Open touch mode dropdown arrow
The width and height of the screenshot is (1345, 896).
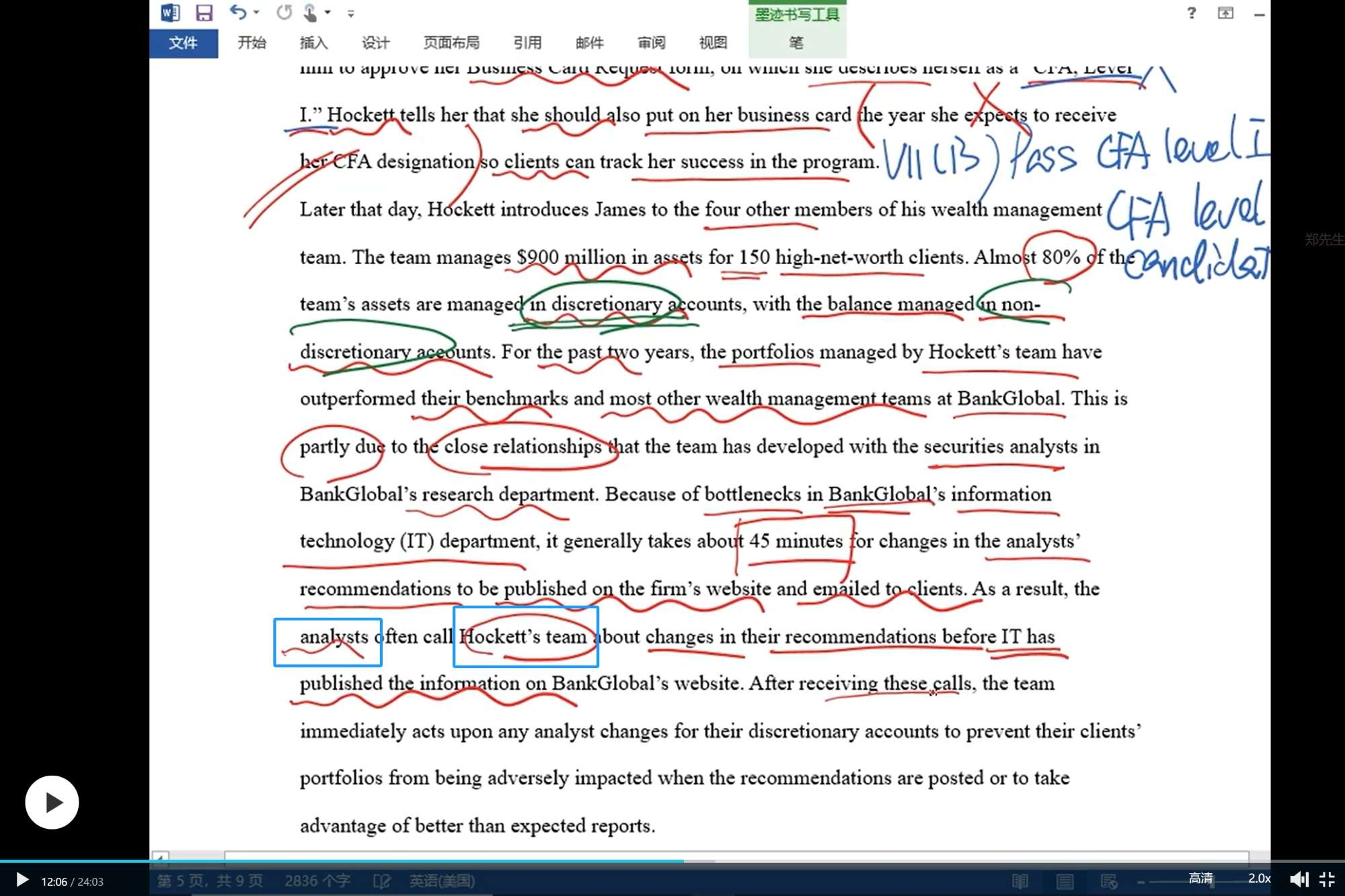pos(328,12)
